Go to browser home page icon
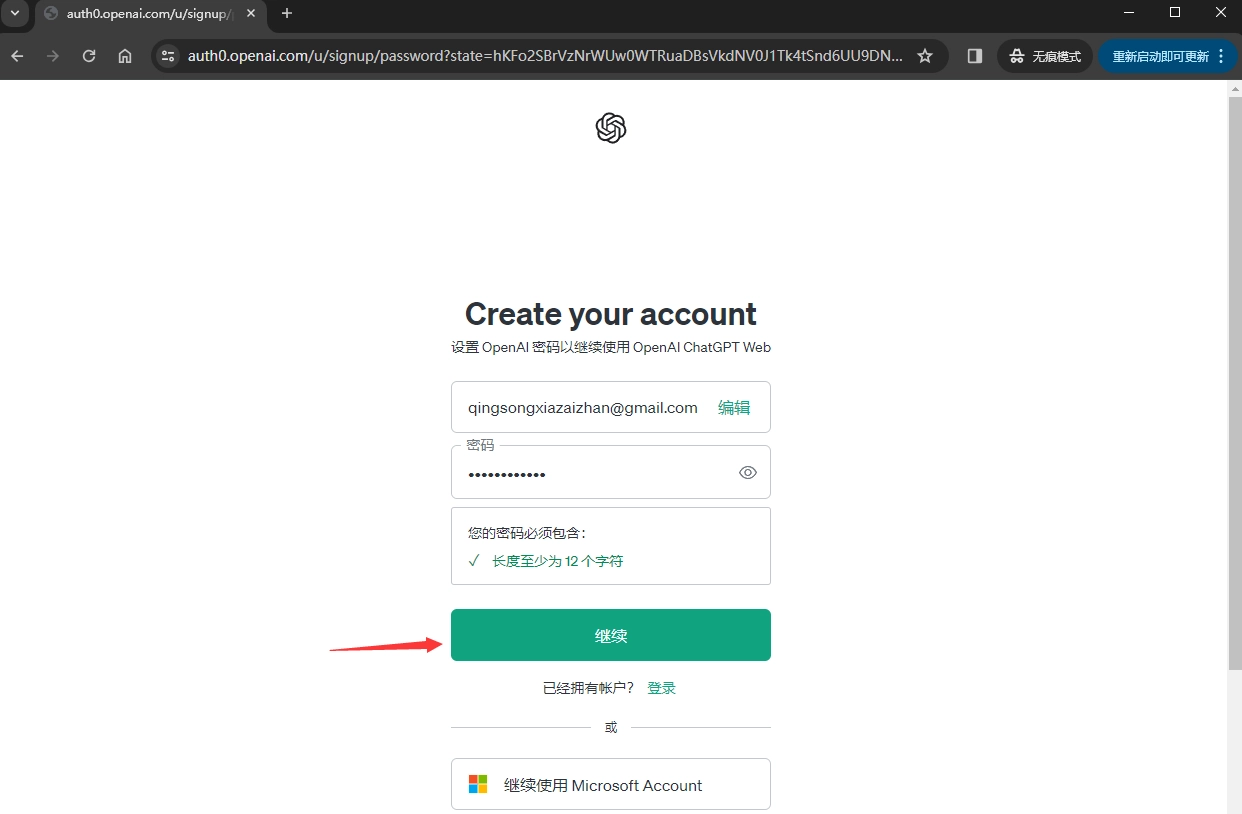This screenshot has width=1242, height=814. (125, 56)
